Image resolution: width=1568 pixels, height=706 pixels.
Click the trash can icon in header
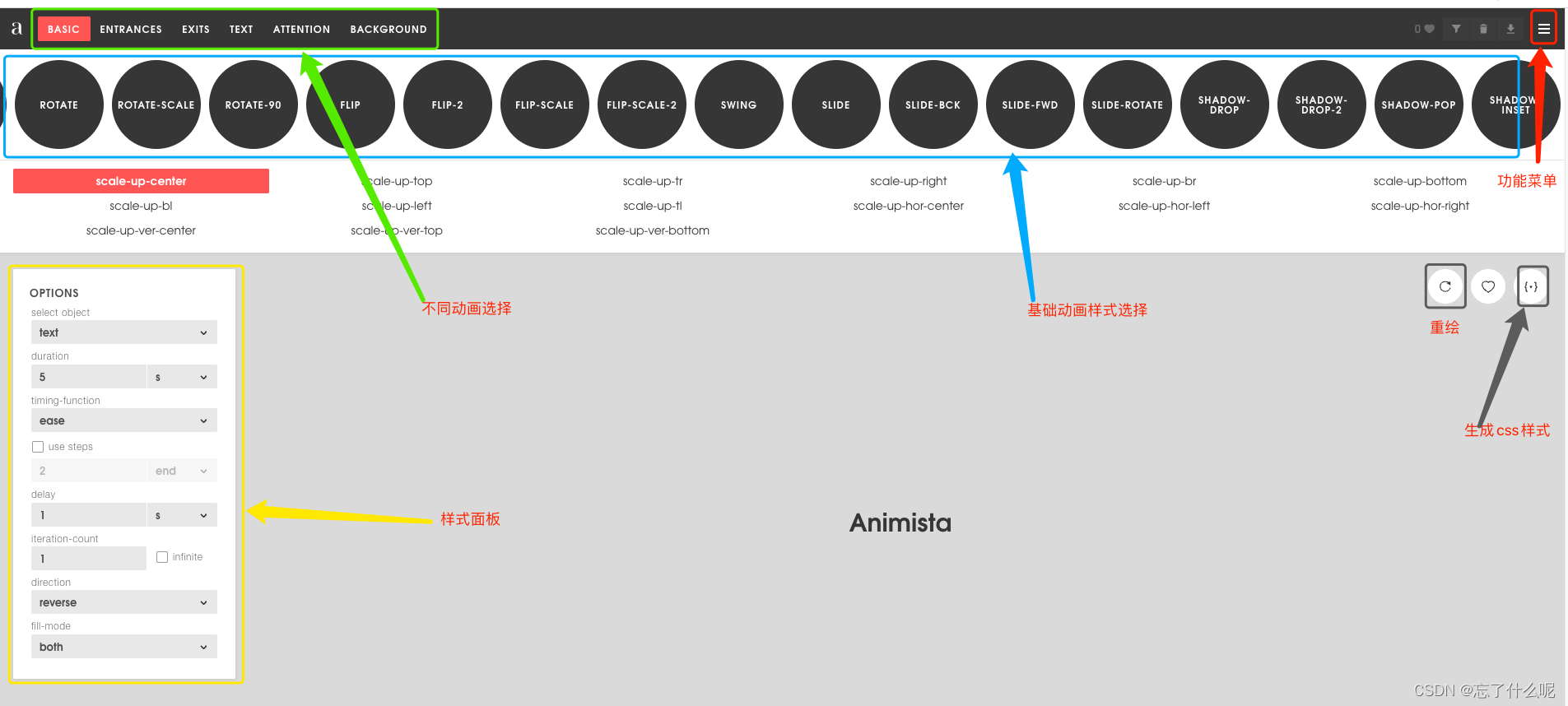1483,29
